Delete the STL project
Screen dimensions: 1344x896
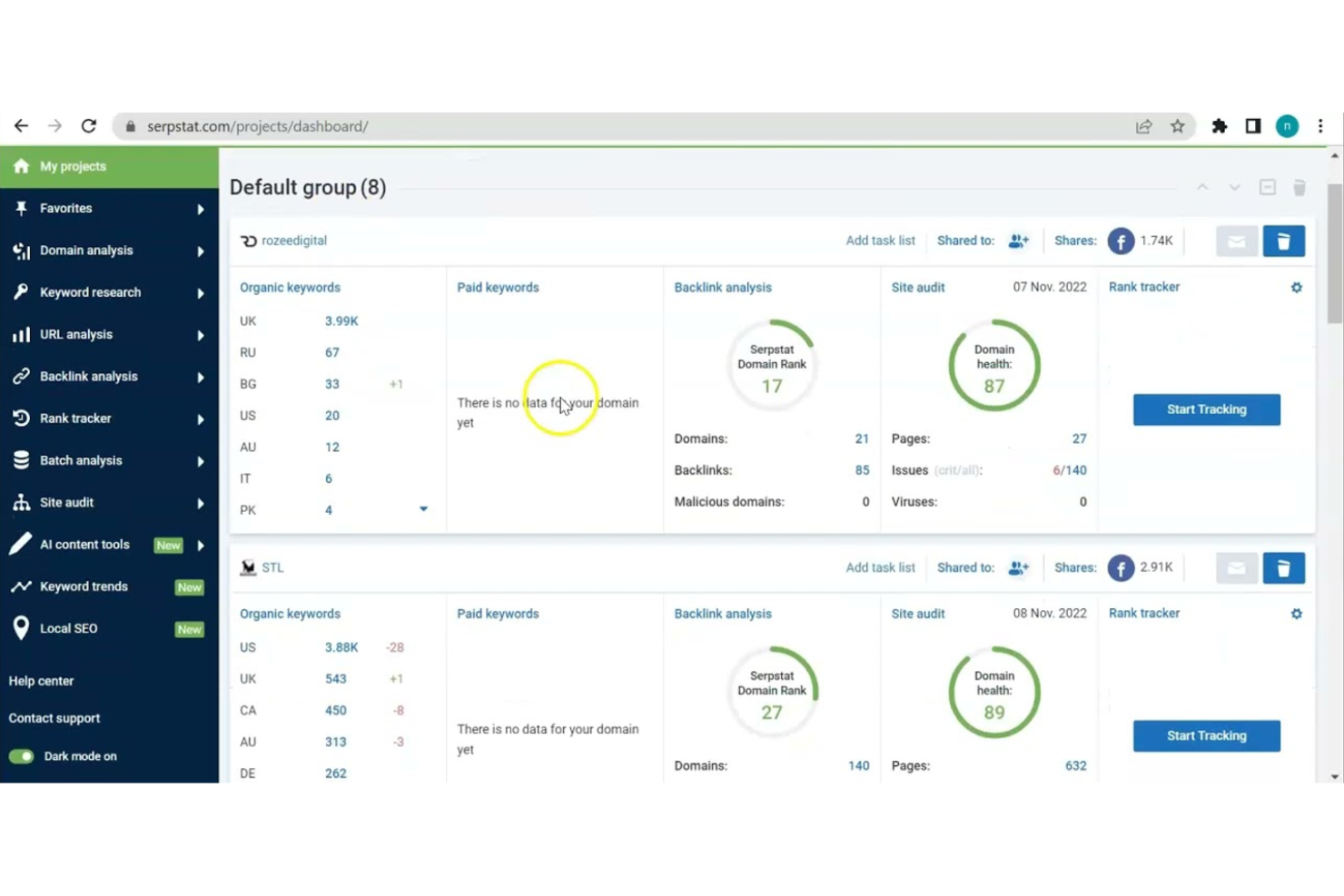[x=1283, y=568]
